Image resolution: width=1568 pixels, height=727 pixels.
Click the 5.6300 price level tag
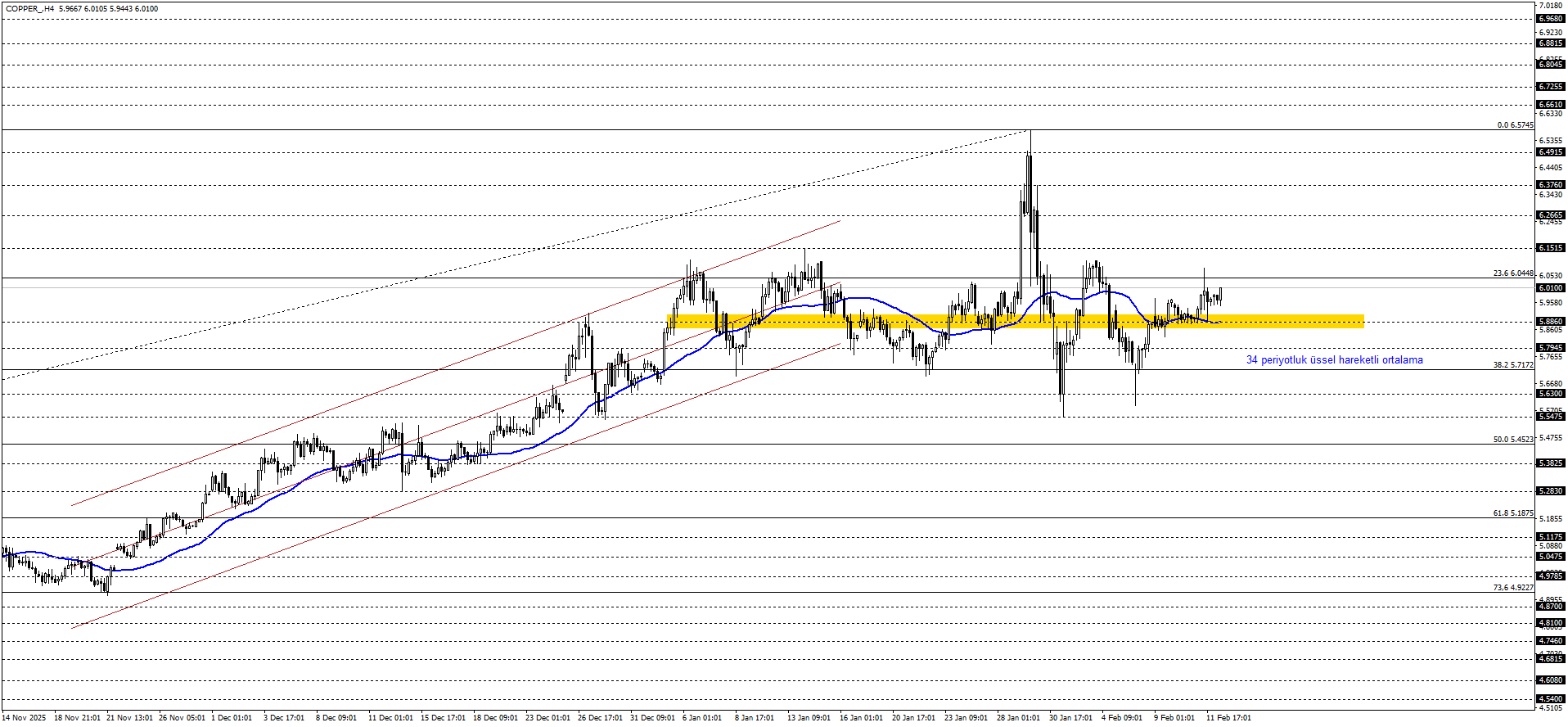click(x=1551, y=394)
